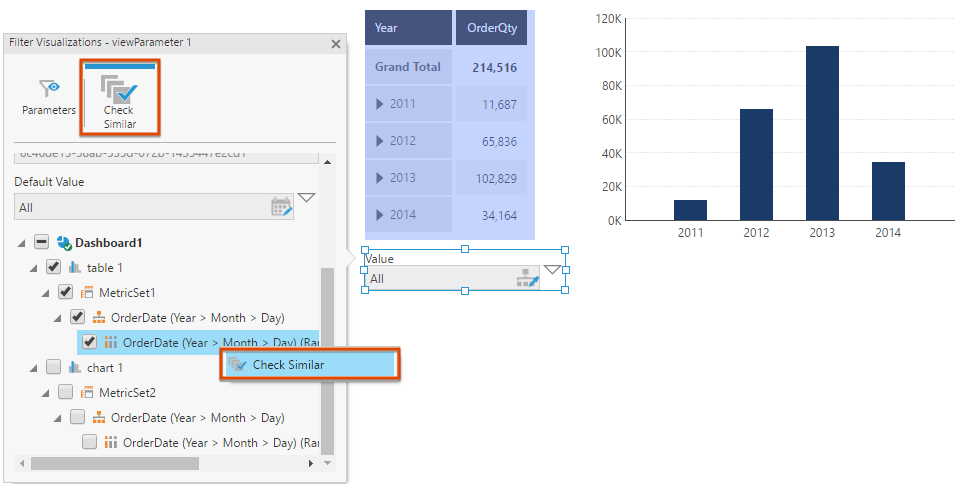Click the Dashboard1 pie icon
Screen dimensions: 959x484
(x=63, y=242)
